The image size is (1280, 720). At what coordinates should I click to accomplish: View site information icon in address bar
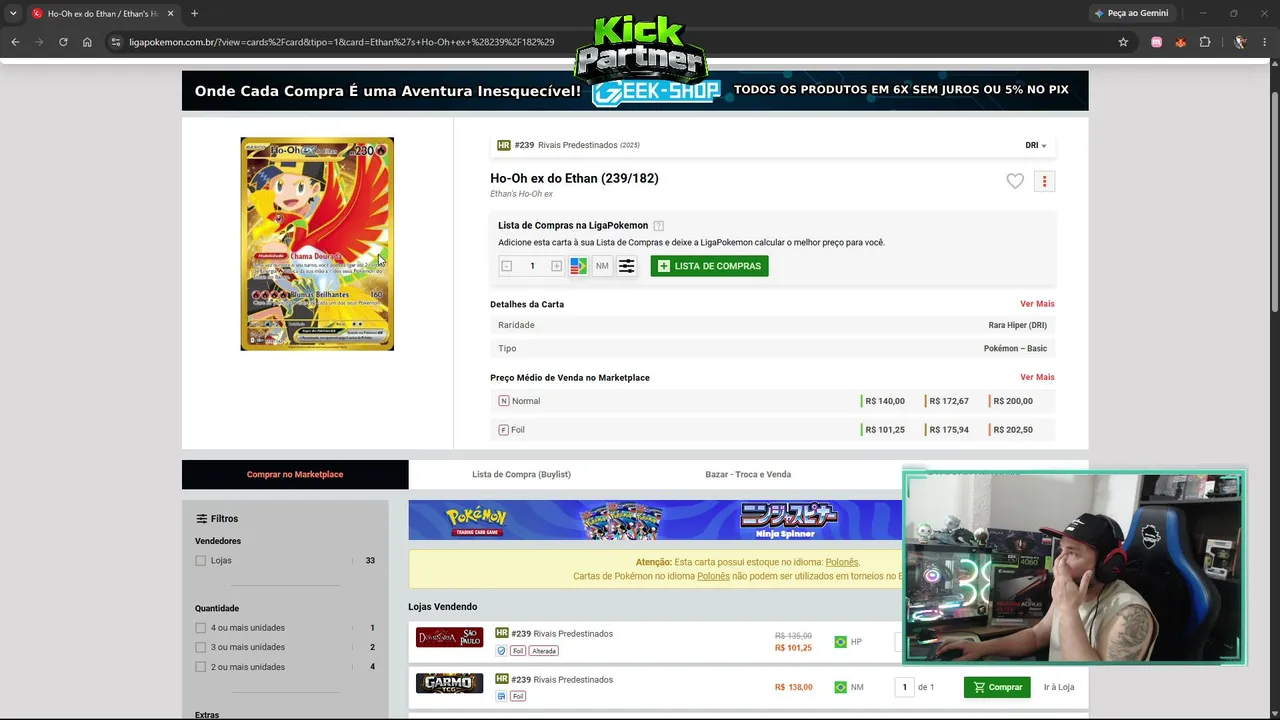click(116, 42)
